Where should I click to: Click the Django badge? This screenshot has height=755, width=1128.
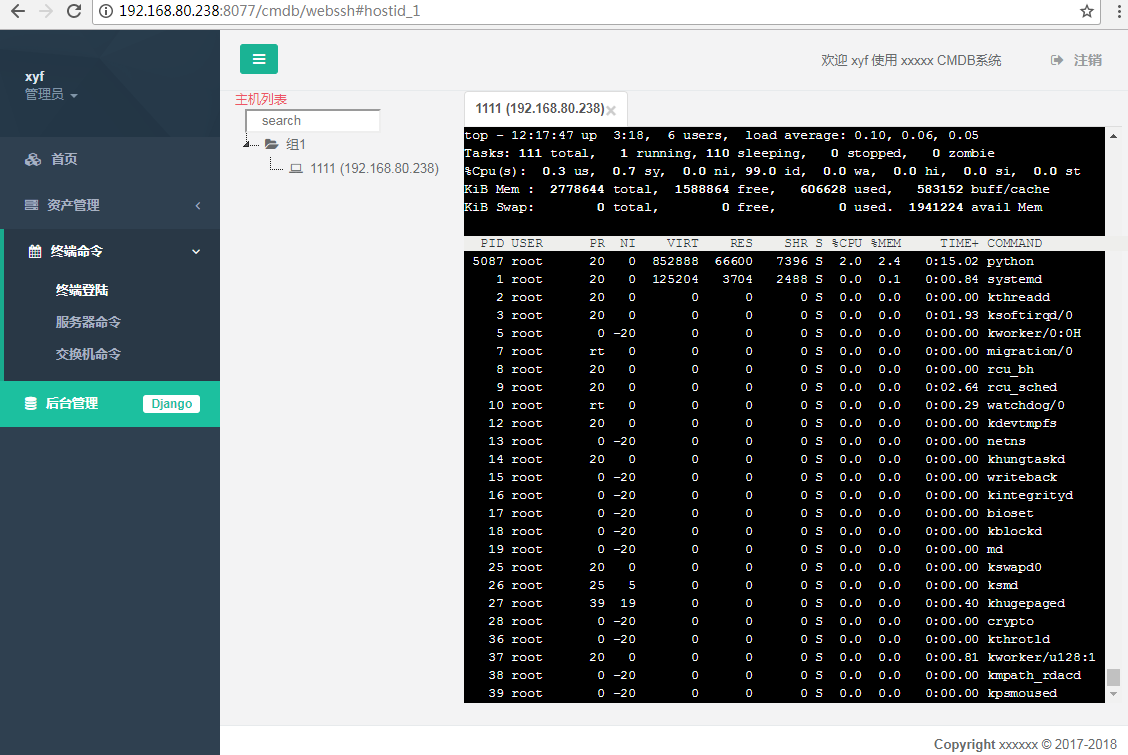pyautogui.click(x=171, y=403)
